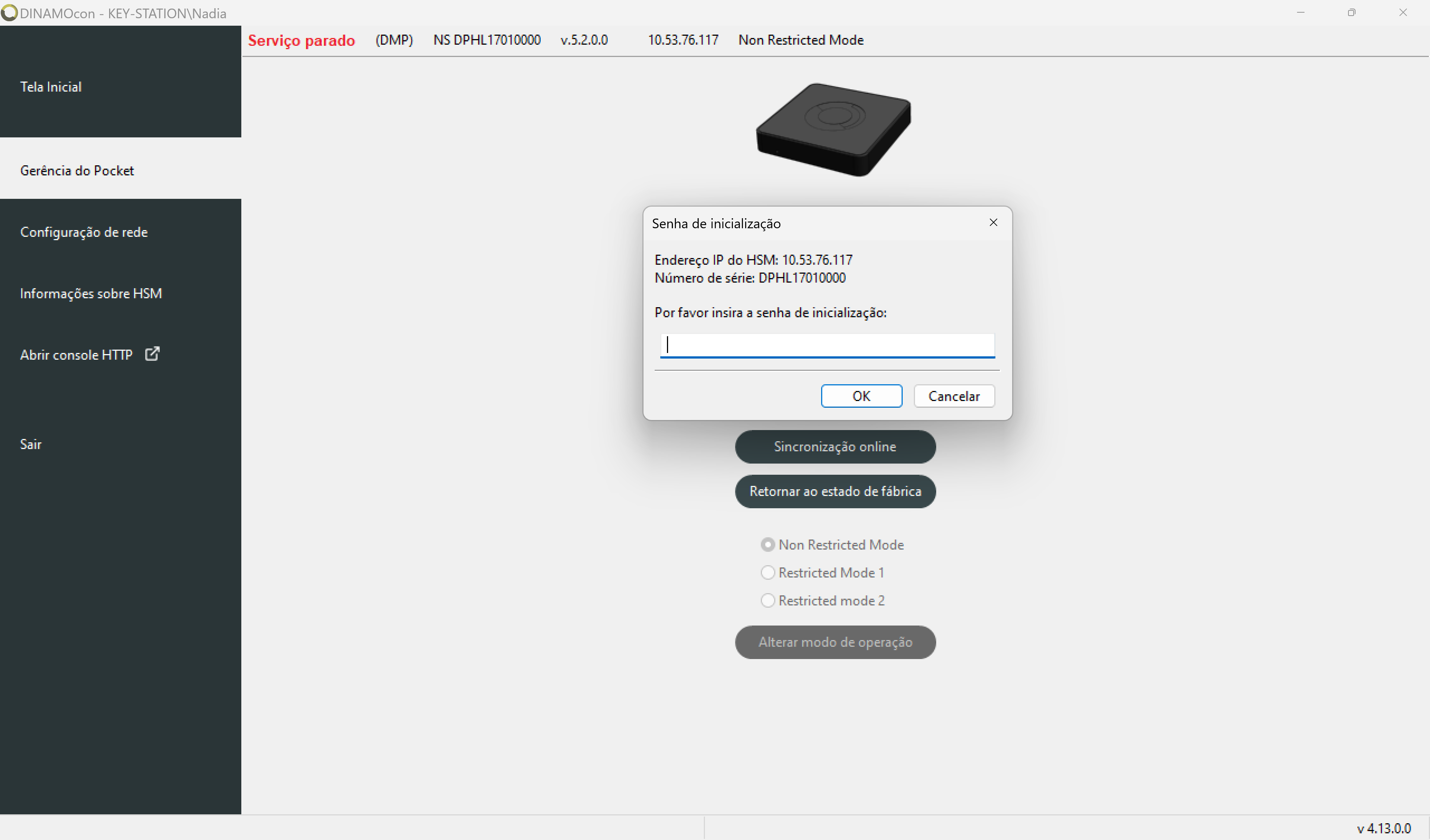Screen dimensions: 1430x840
Task: Click OK to confirm initialization password
Action: pos(859,395)
